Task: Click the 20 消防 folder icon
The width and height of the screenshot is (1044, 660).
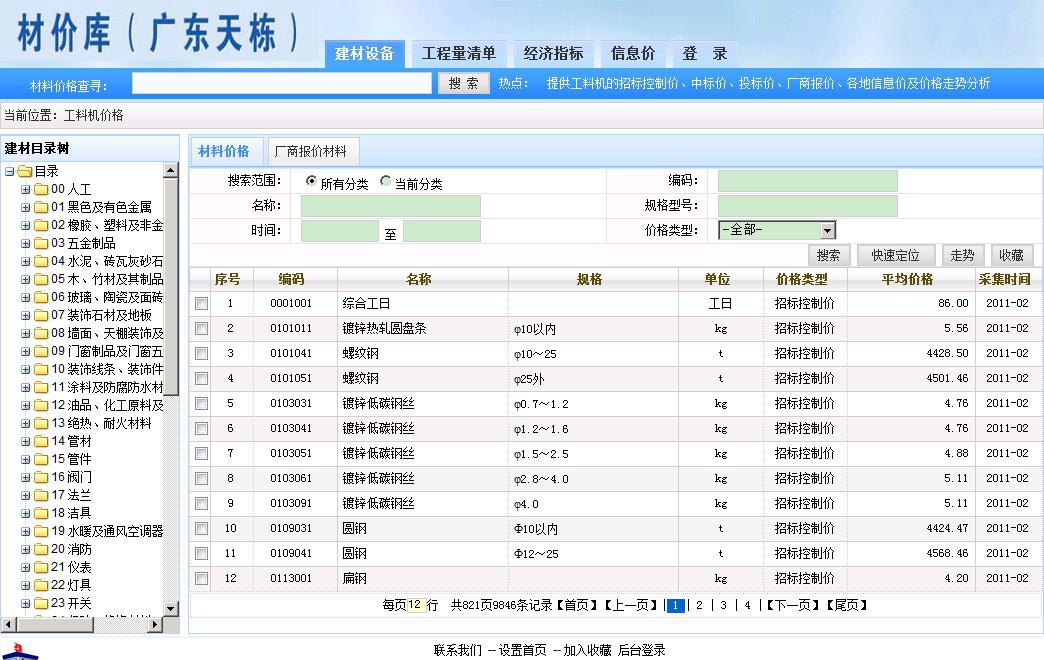Action: coord(41,549)
